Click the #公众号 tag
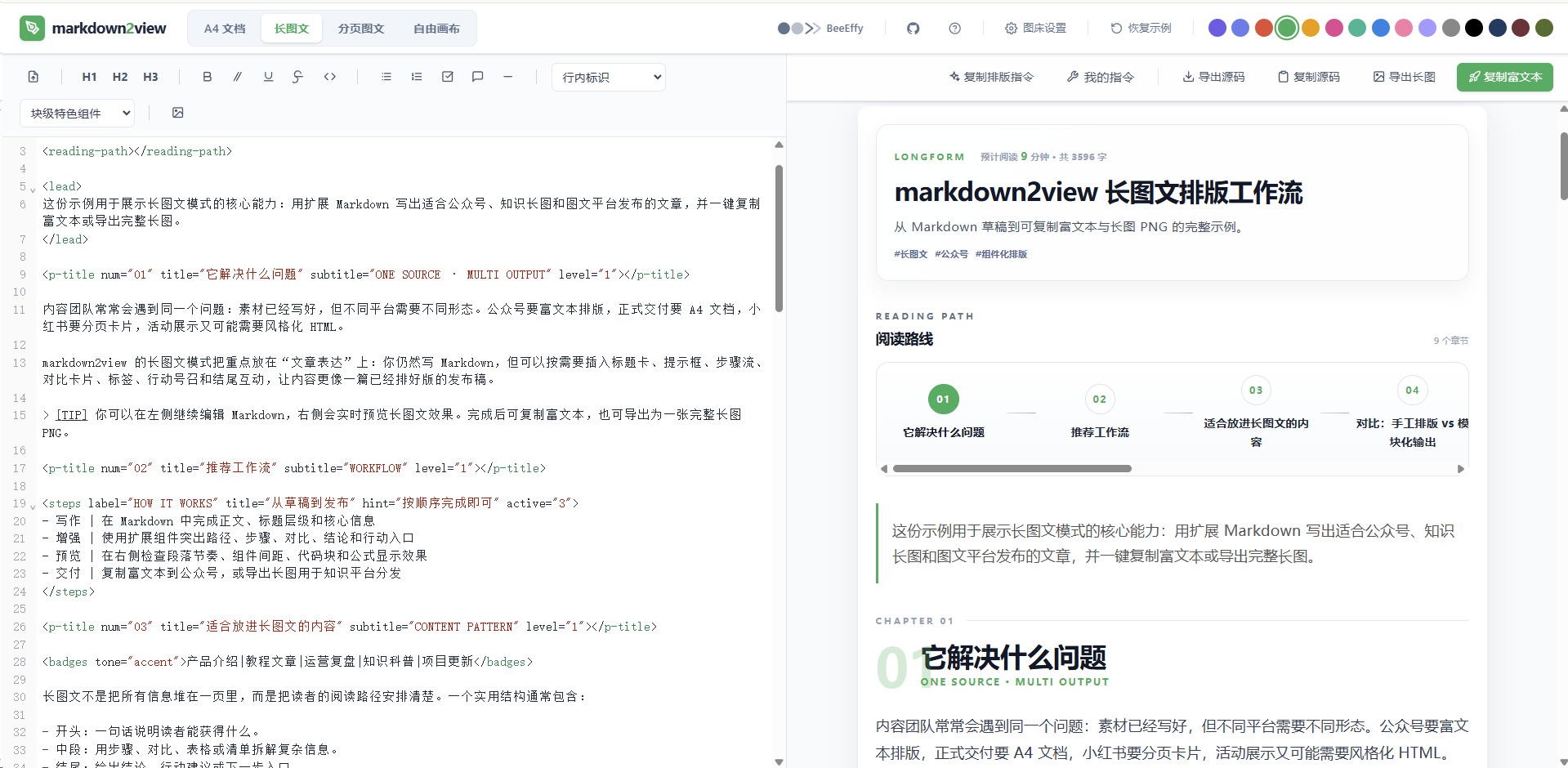Screen dimensions: 1568x768 click(x=952, y=254)
